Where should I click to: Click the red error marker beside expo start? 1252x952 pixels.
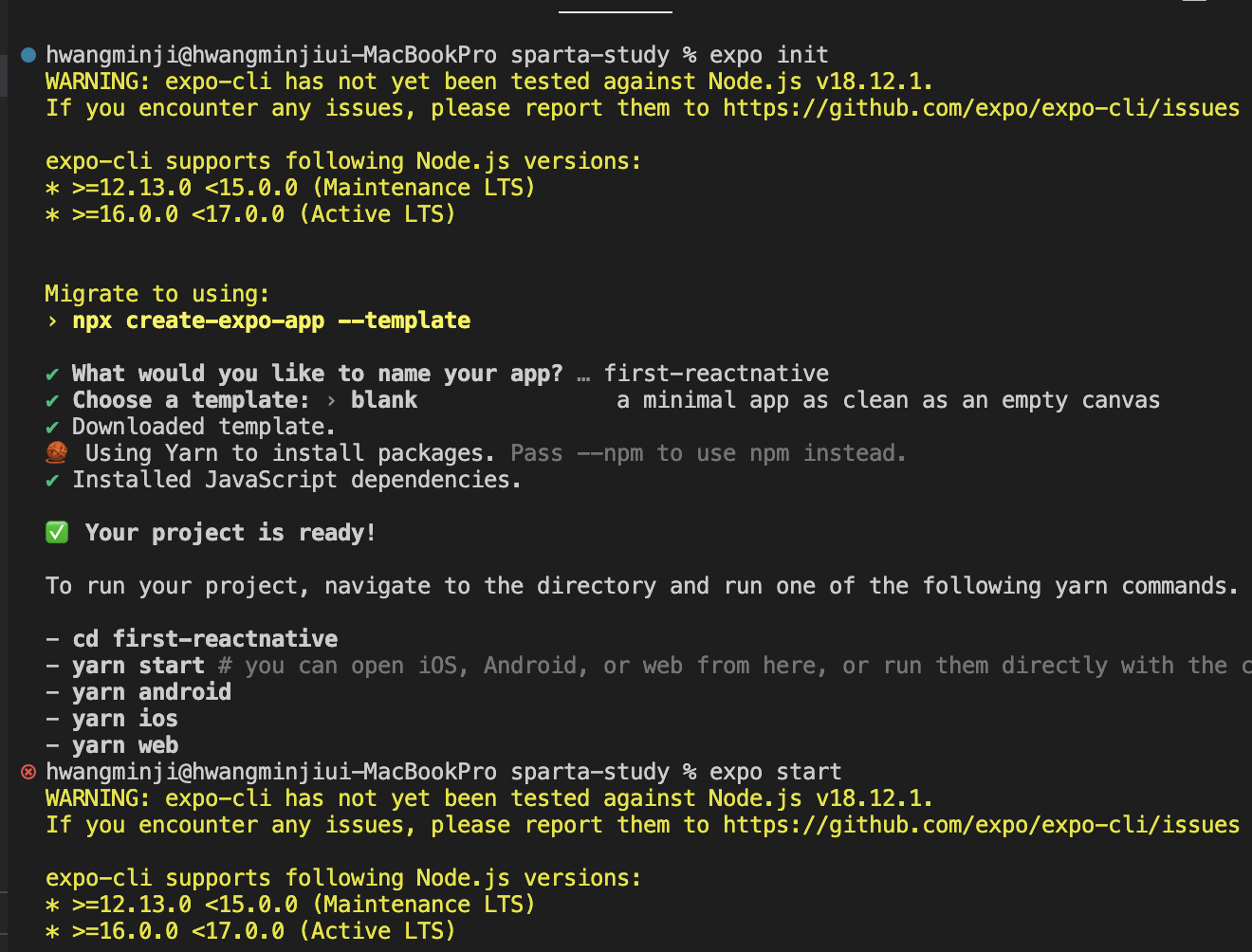(x=28, y=772)
